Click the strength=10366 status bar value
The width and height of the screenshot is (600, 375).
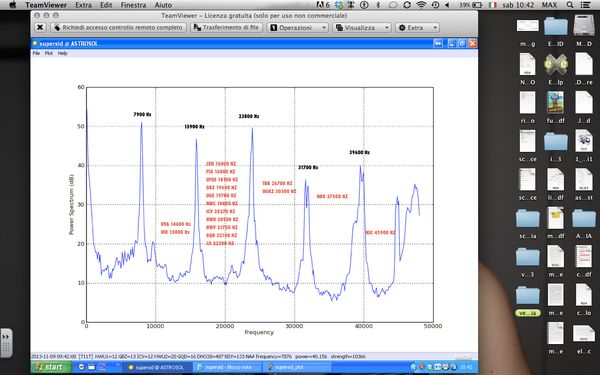click(348, 356)
